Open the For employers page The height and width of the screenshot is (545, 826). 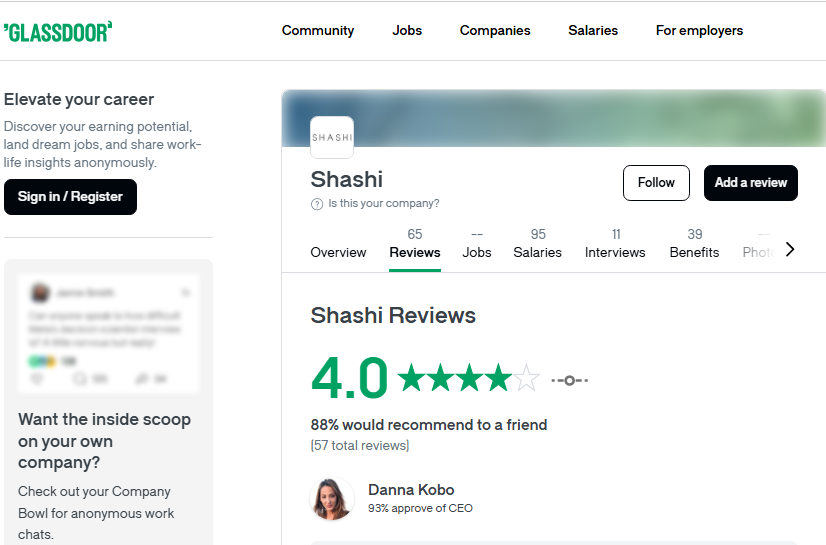pyautogui.click(x=699, y=31)
